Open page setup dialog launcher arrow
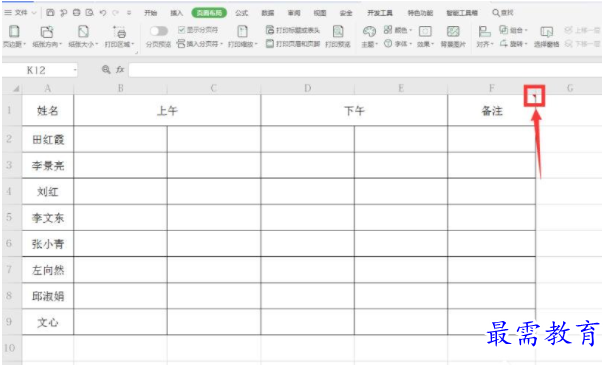The width and height of the screenshot is (608, 365). [136, 52]
